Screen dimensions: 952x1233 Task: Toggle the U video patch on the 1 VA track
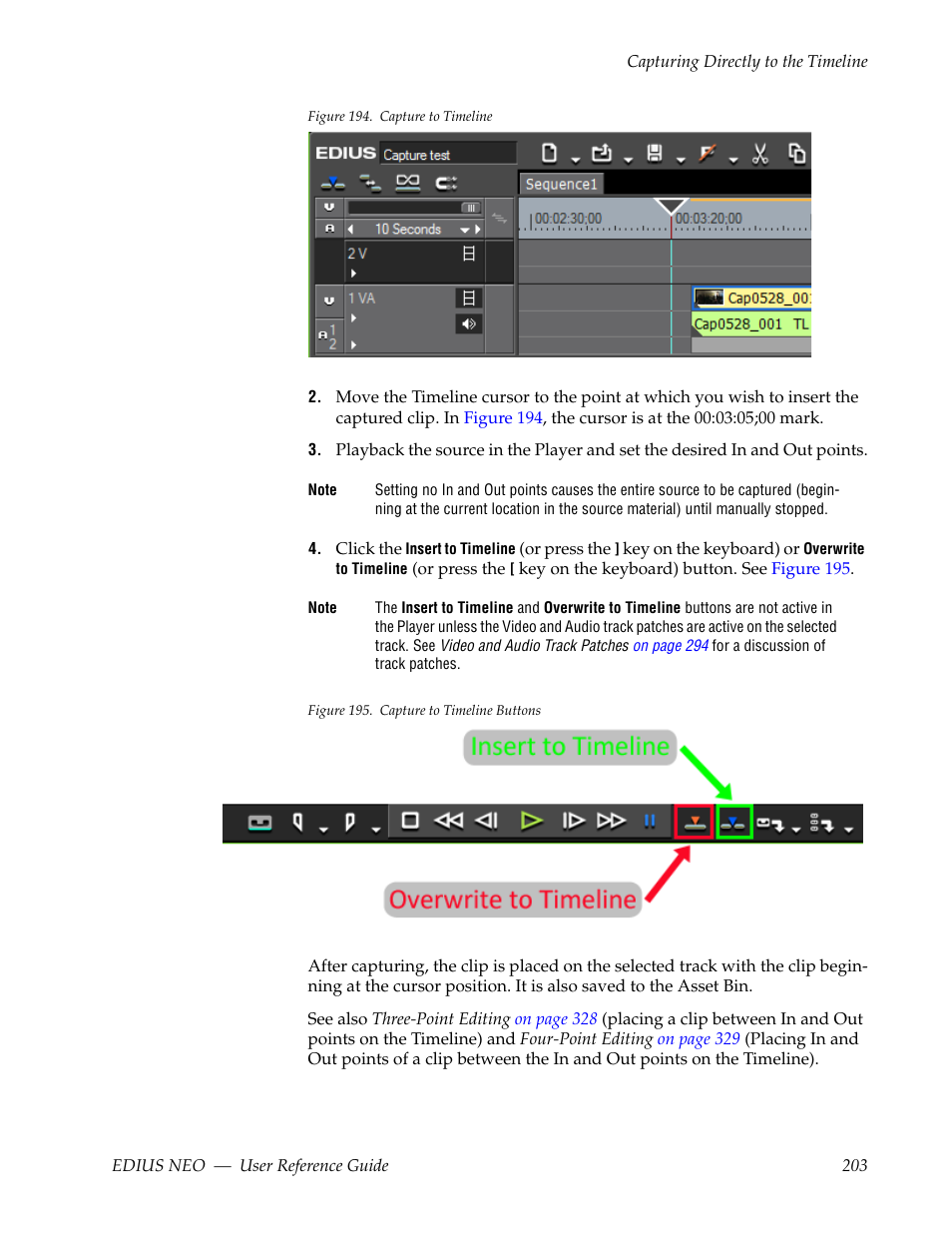(x=329, y=300)
